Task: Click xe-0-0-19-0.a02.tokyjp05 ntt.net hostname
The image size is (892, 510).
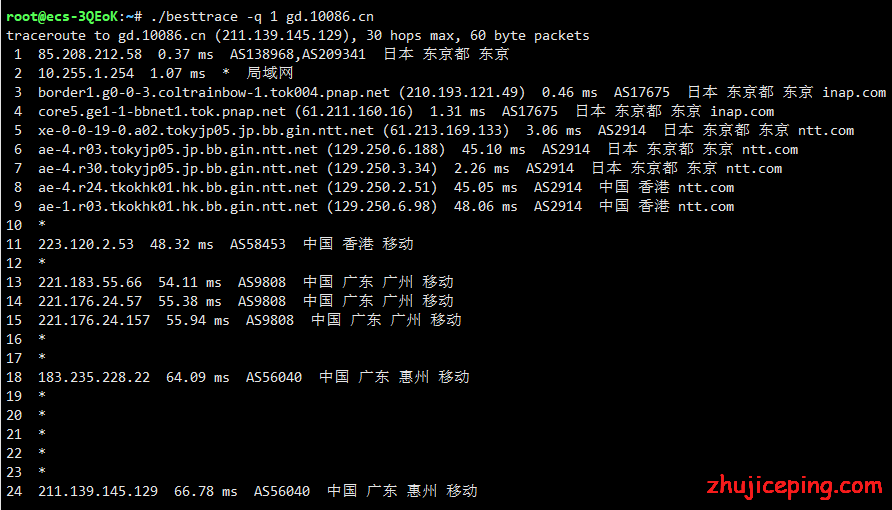Action: pyautogui.click(x=206, y=131)
